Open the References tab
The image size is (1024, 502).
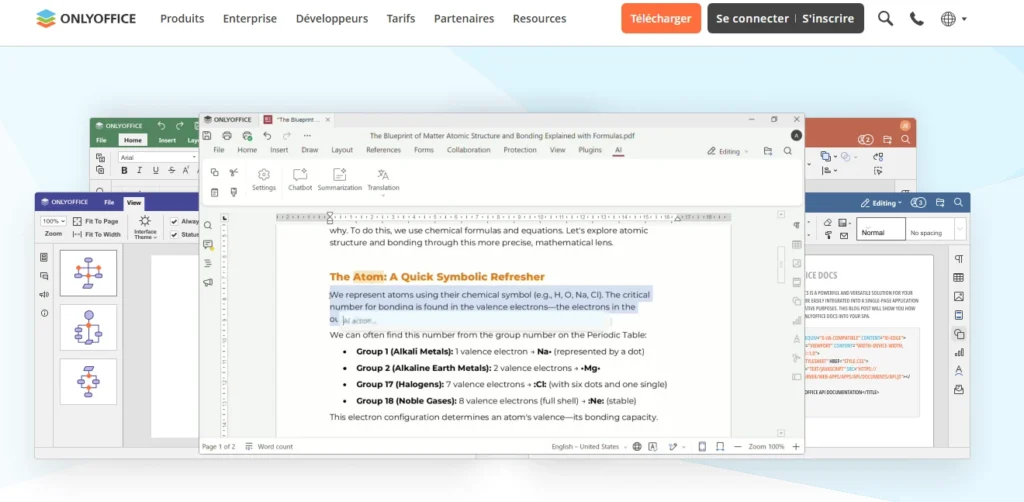click(383, 150)
